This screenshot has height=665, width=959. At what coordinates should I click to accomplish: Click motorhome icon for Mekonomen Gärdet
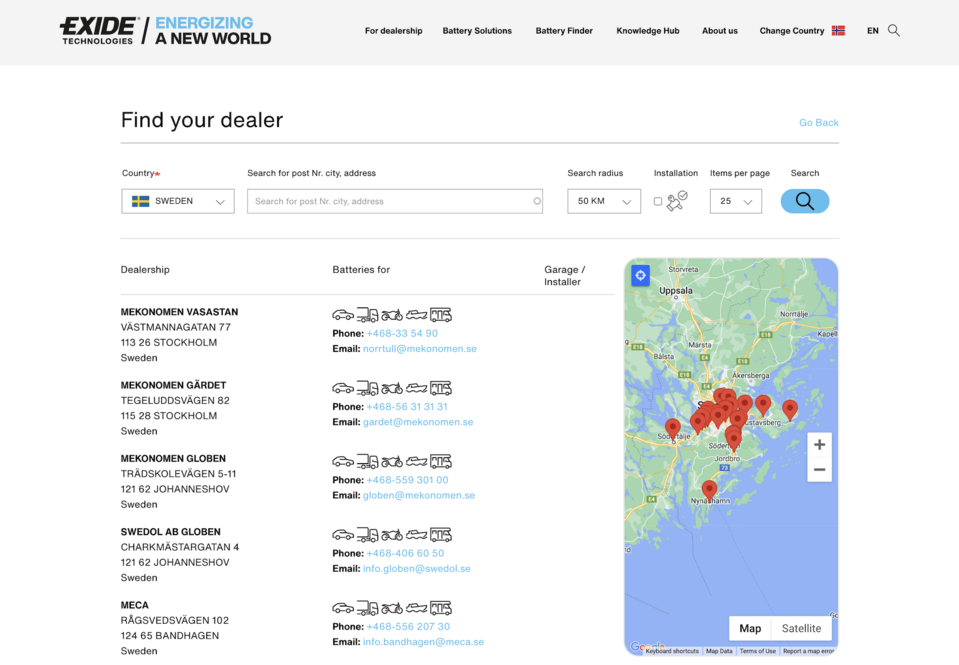click(x=440, y=388)
